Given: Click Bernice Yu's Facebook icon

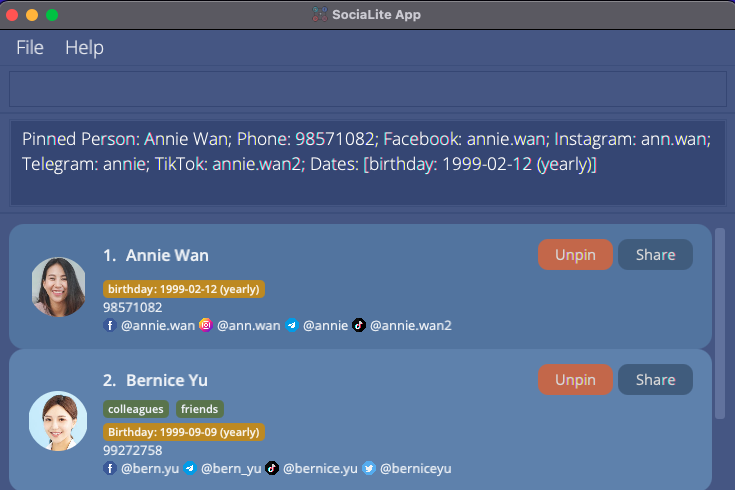Looking at the screenshot, I should coord(110,468).
